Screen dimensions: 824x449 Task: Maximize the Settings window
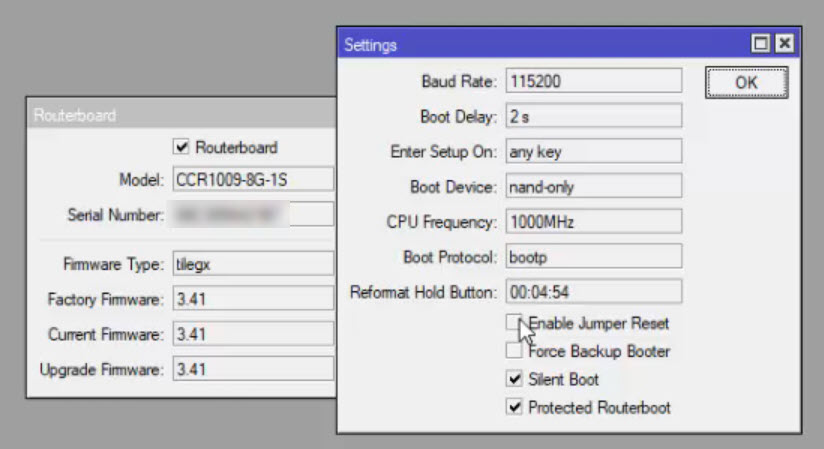click(x=760, y=43)
